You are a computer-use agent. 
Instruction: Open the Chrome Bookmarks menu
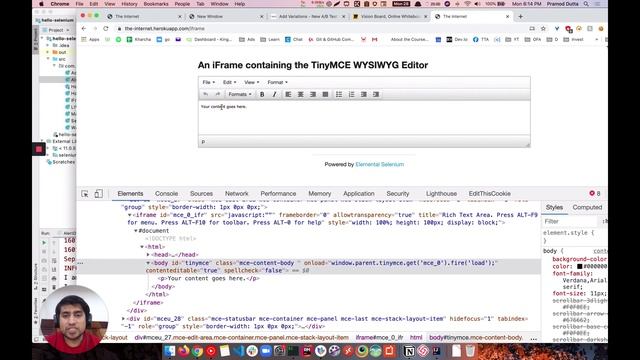[156, 4]
